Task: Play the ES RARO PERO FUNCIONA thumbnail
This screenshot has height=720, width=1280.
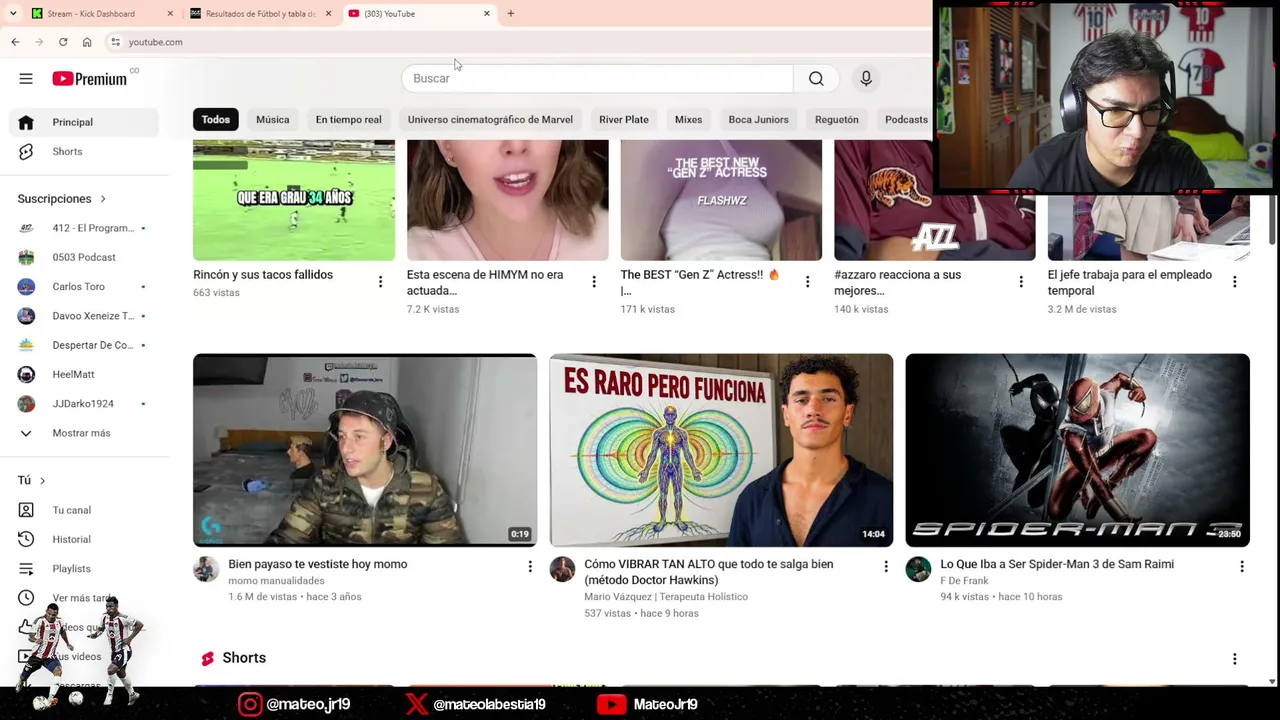Action: point(721,450)
